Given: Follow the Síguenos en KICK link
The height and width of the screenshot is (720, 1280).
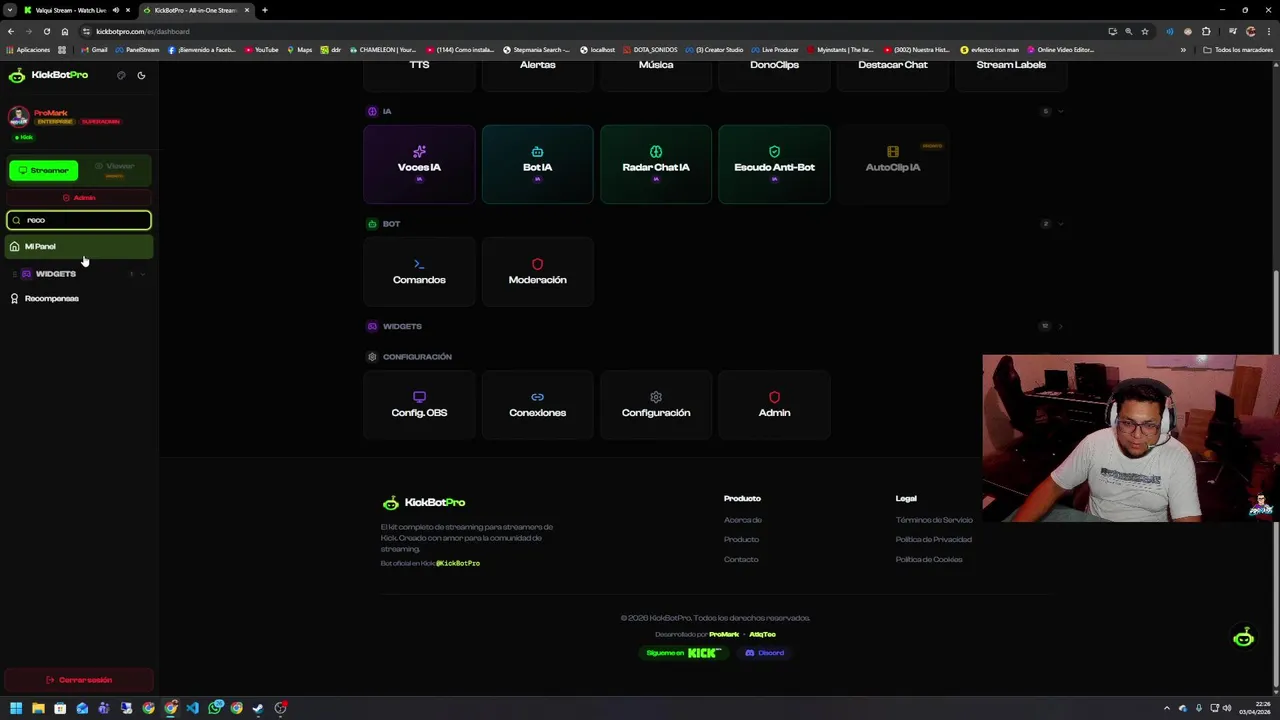Looking at the screenshot, I should click(684, 653).
